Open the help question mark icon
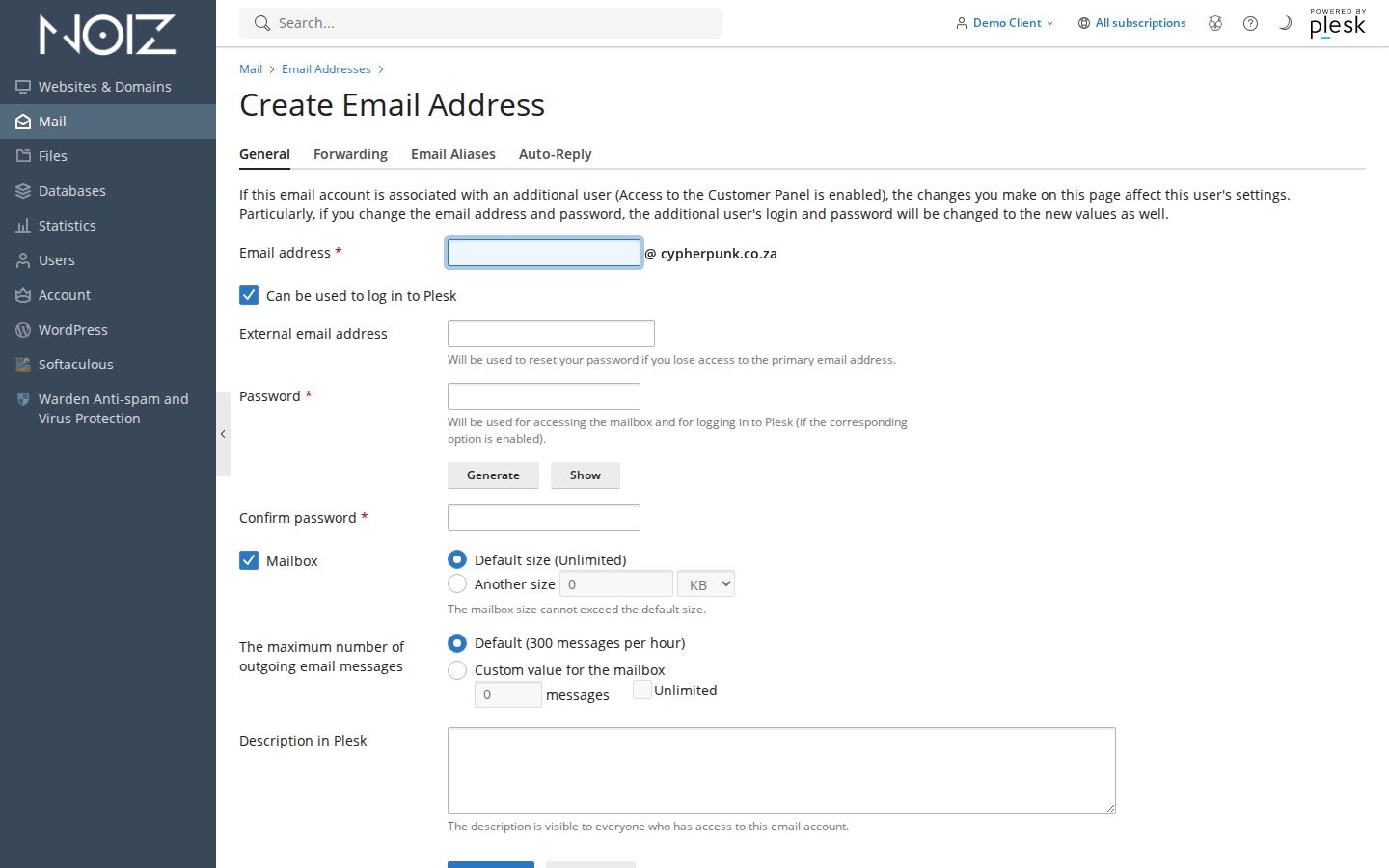Image resolution: width=1389 pixels, height=868 pixels. pos(1250,23)
